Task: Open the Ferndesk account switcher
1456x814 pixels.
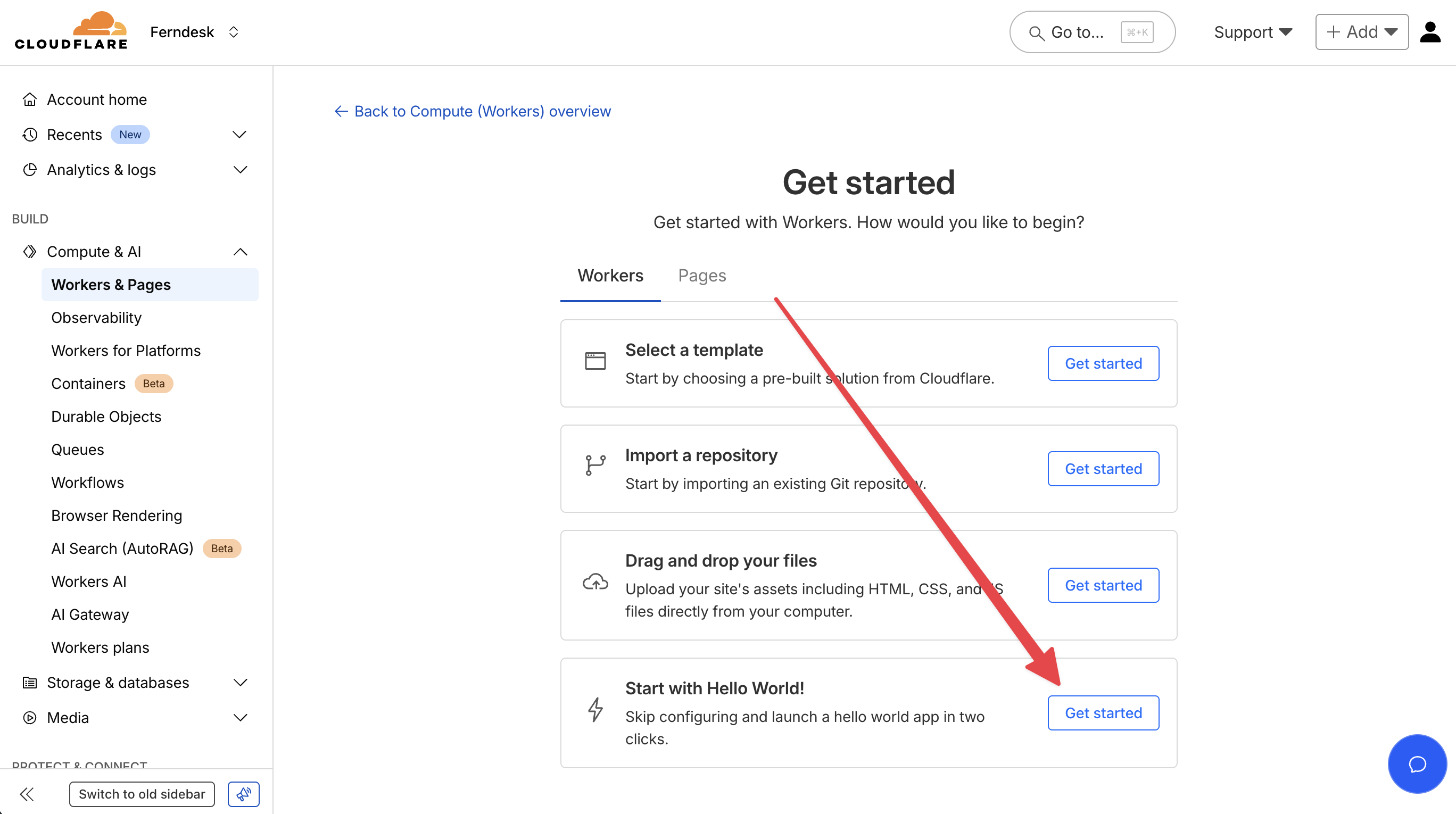Action: (x=195, y=32)
